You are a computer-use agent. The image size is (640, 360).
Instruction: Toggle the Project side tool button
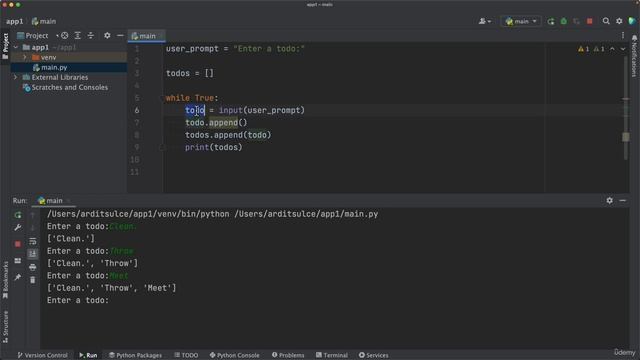(5, 46)
